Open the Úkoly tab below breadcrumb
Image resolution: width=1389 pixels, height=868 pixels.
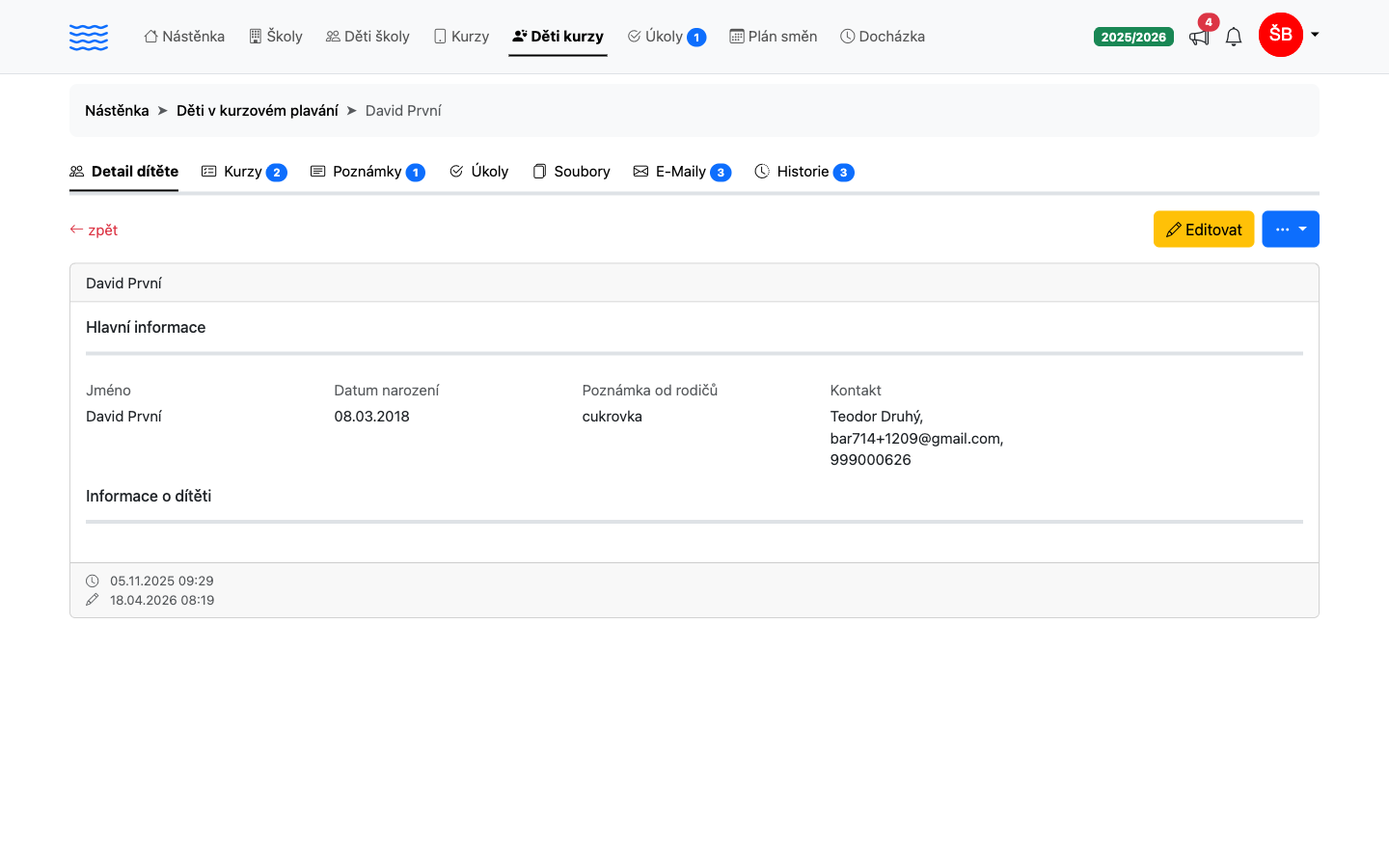pos(478,172)
